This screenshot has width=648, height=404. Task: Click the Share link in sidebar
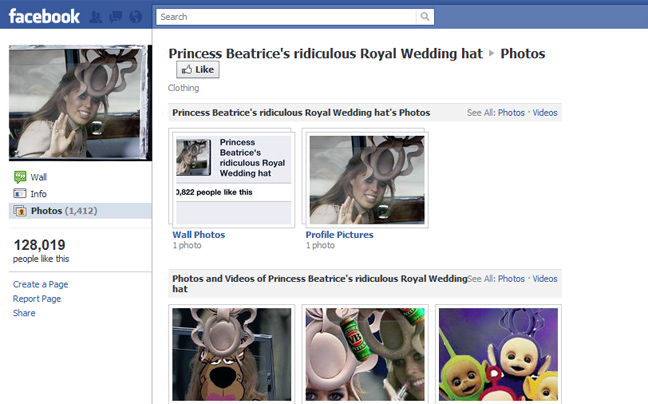point(24,313)
